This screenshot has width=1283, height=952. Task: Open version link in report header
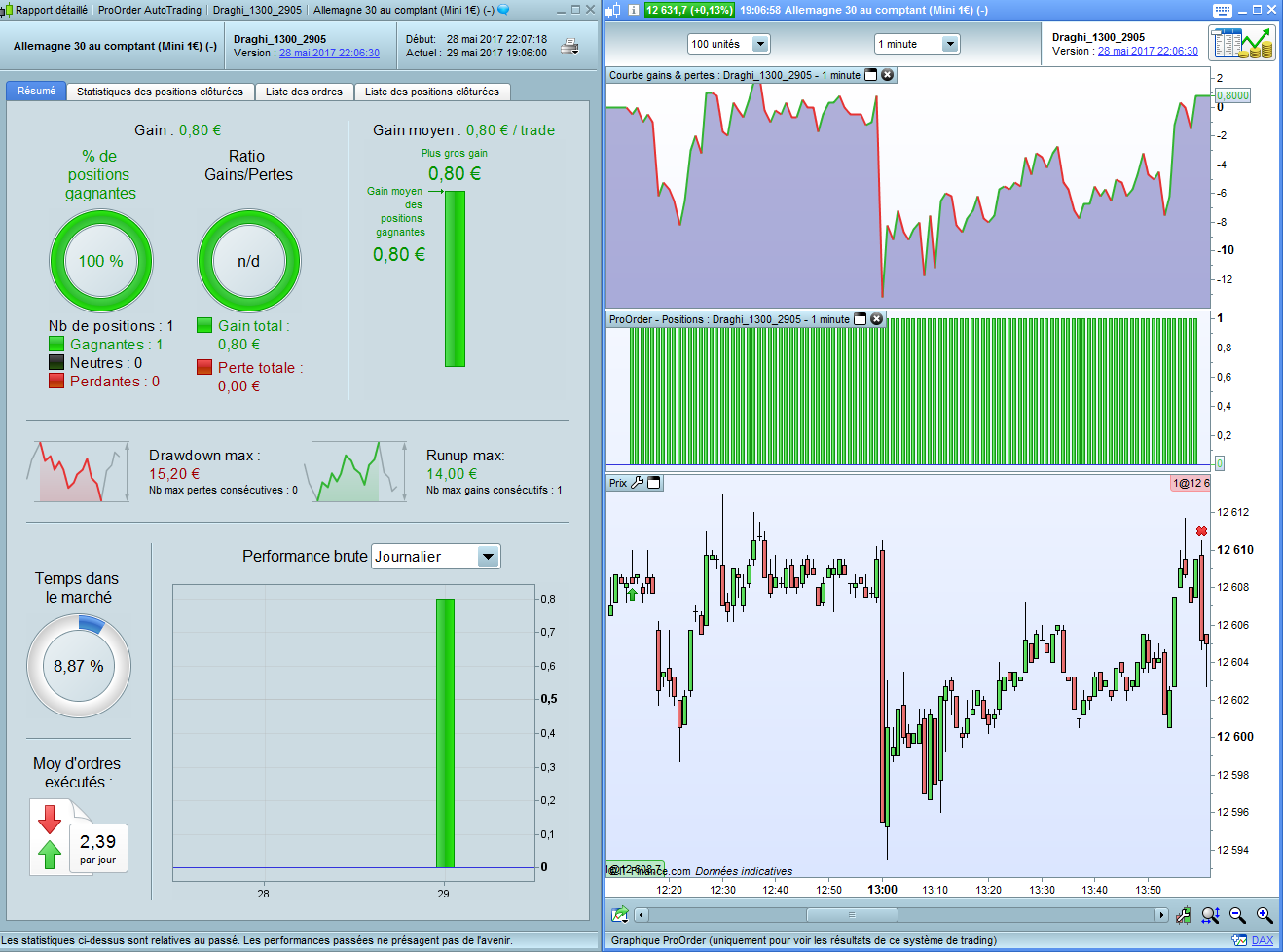(x=329, y=53)
